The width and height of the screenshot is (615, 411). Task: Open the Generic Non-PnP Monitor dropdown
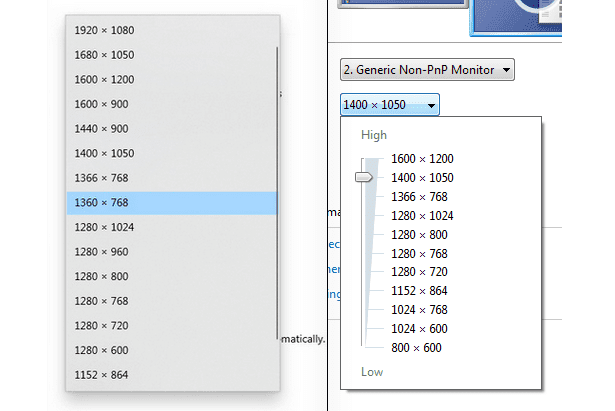pos(427,70)
